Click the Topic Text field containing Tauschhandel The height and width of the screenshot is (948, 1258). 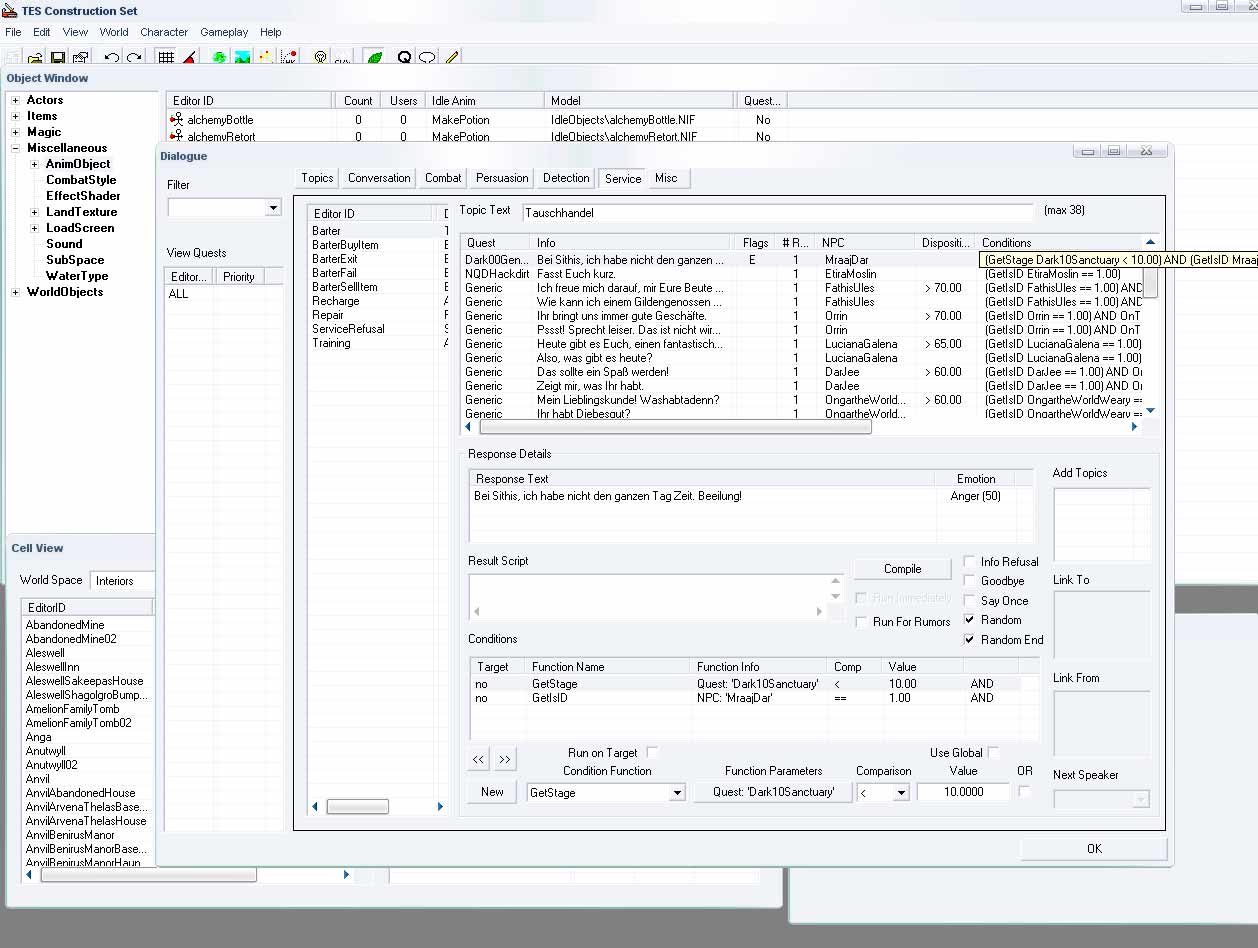coord(777,212)
